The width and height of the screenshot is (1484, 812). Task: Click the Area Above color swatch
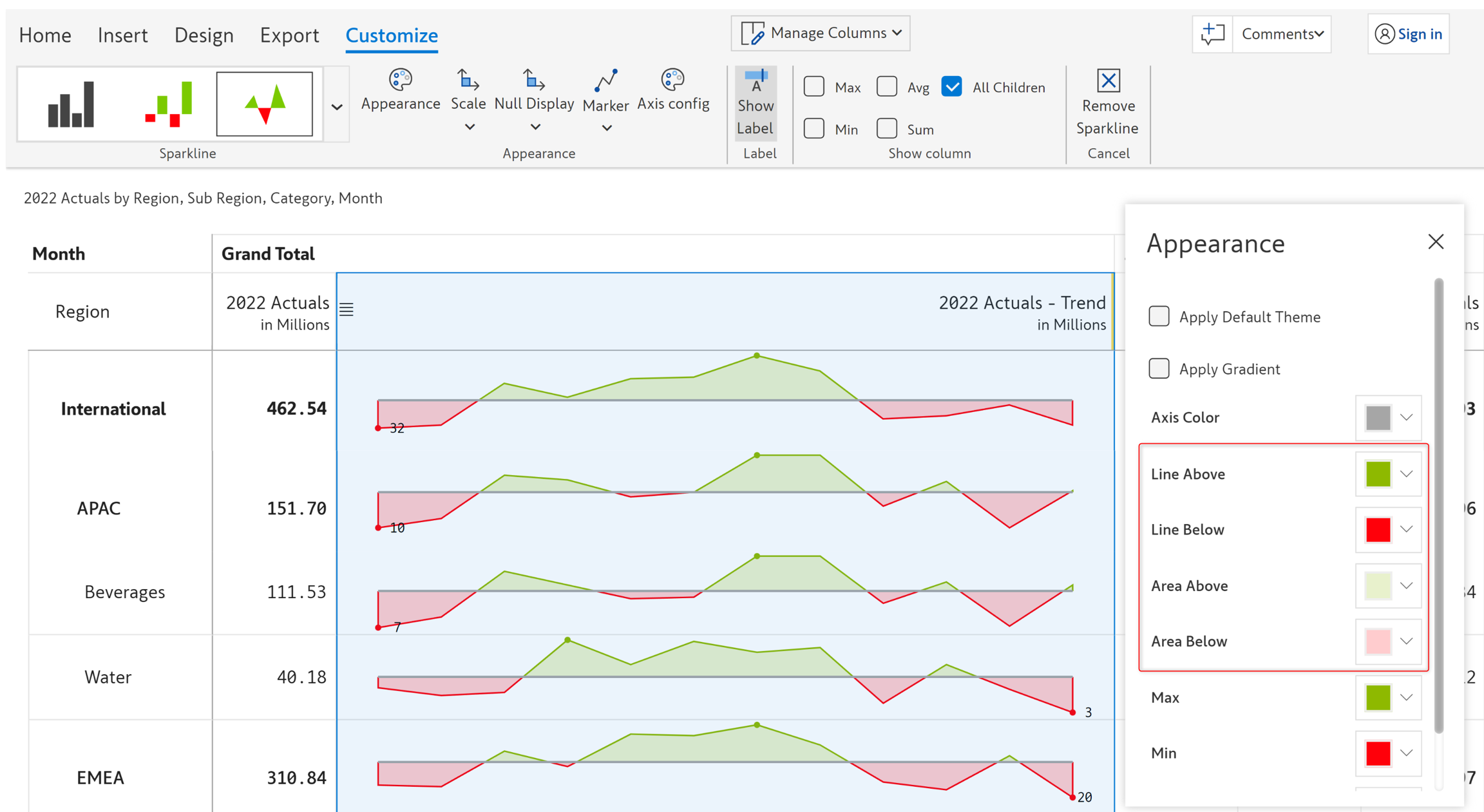[x=1378, y=586]
